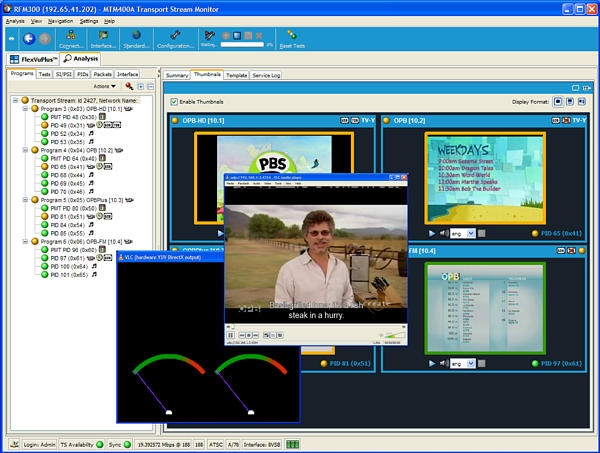The height and width of the screenshot is (453, 600).
Task: Select the third Display Format icon
Action: pos(582,102)
